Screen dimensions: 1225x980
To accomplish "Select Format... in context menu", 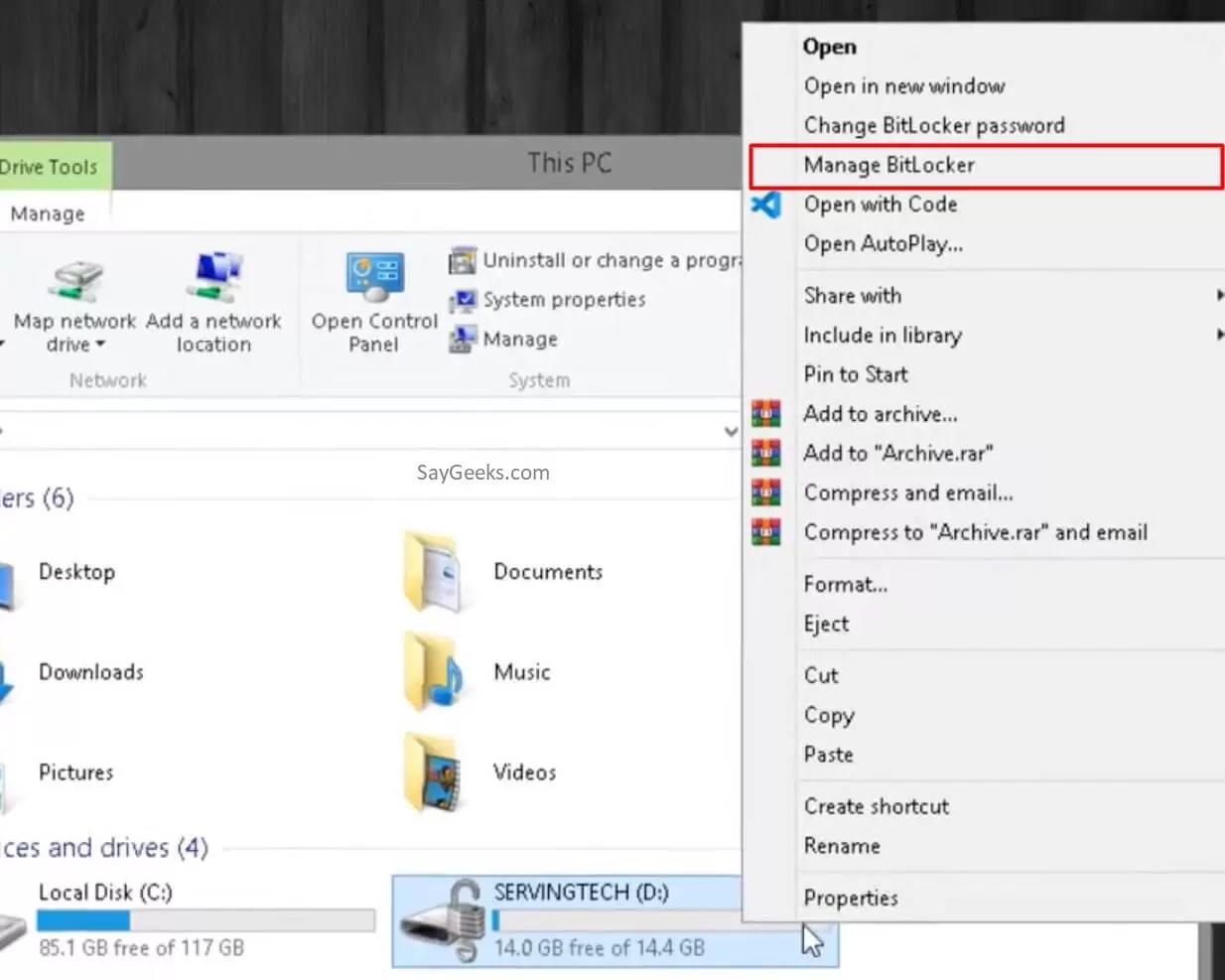I will (x=846, y=585).
